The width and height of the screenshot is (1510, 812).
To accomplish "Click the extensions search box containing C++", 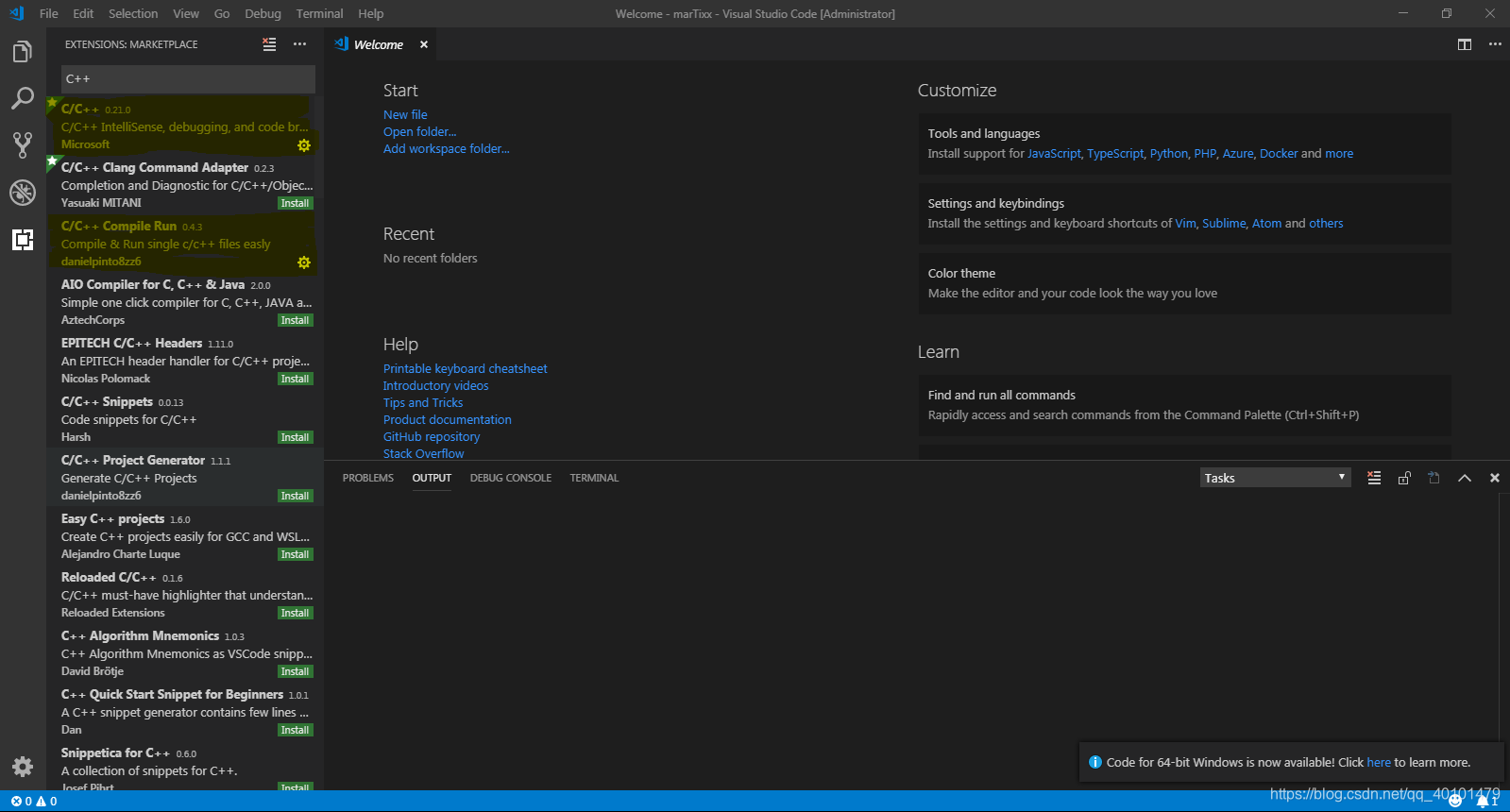I will [x=188, y=78].
